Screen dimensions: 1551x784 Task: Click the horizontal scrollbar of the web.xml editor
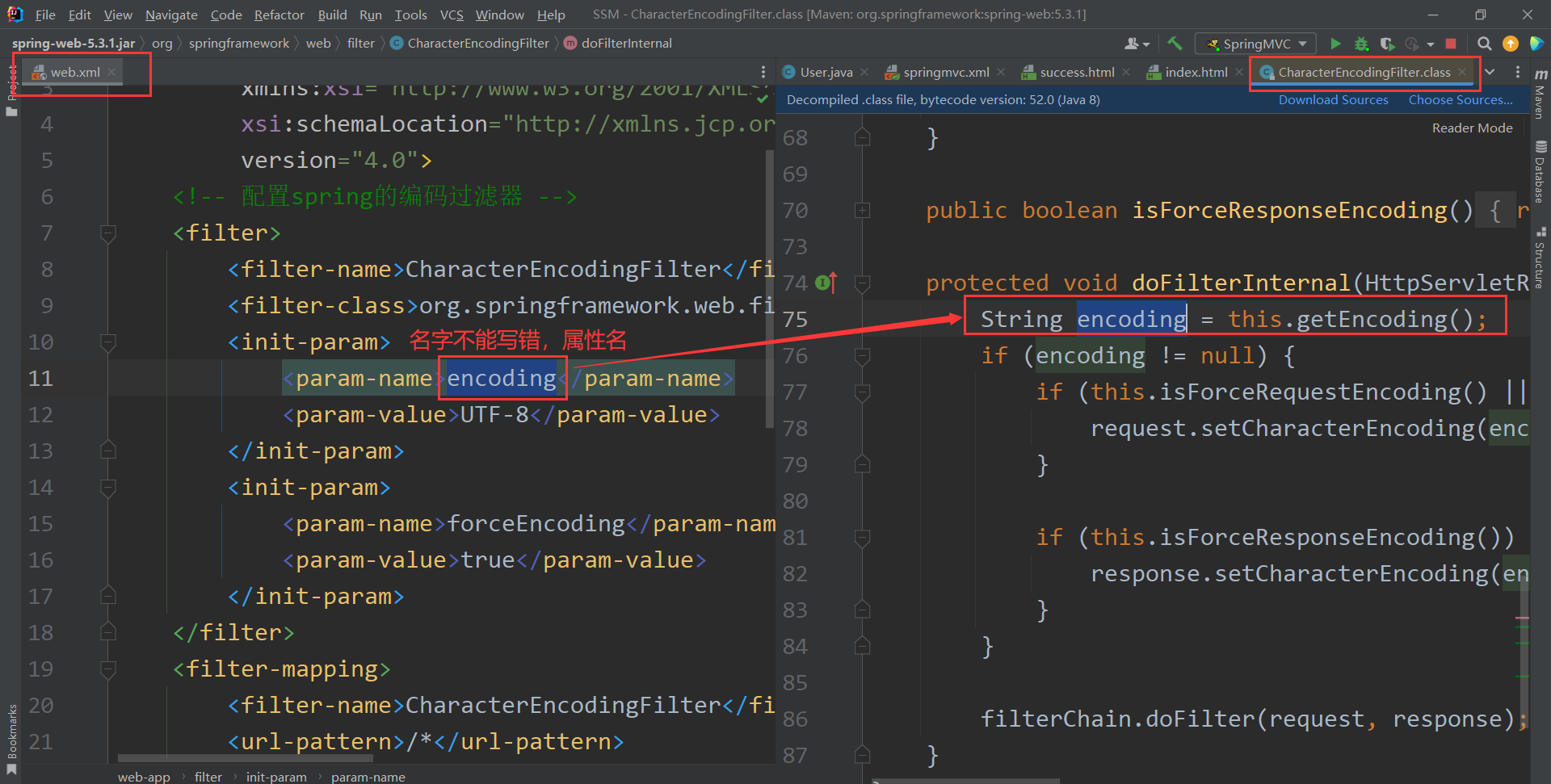click(x=245, y=758)
